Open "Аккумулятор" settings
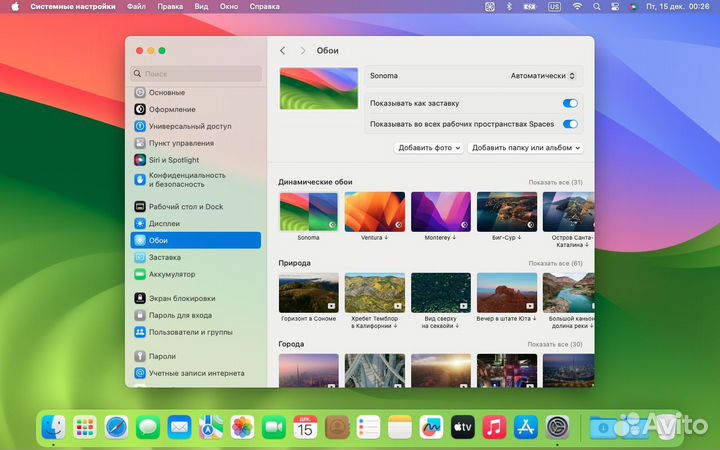 (196, 274)
